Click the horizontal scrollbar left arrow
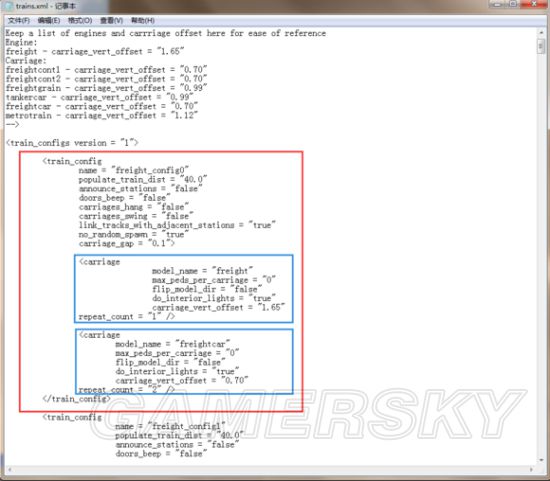The image size is (550, 481). coord(9,469)
